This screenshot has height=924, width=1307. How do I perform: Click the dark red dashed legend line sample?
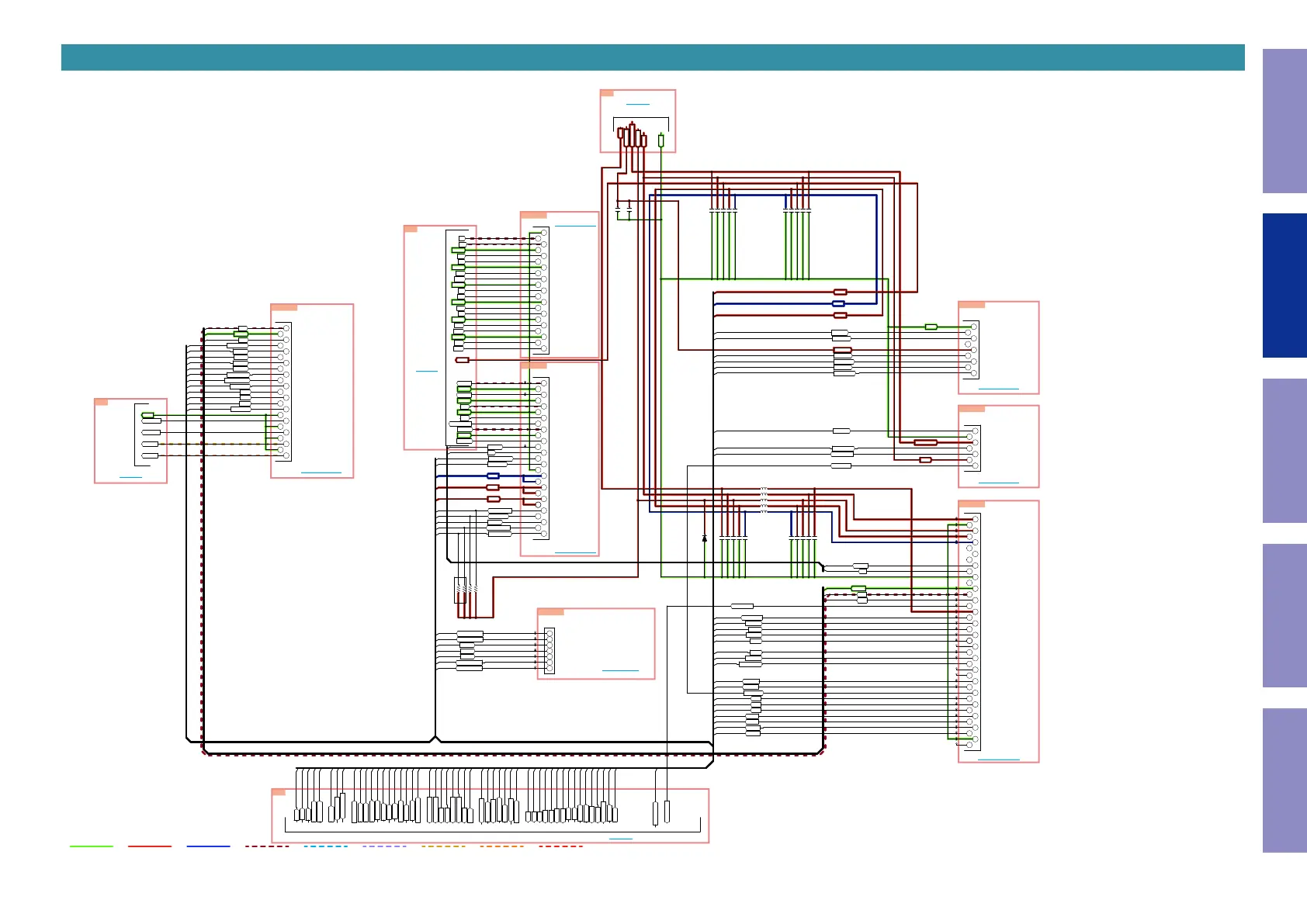tap(267, 846)
